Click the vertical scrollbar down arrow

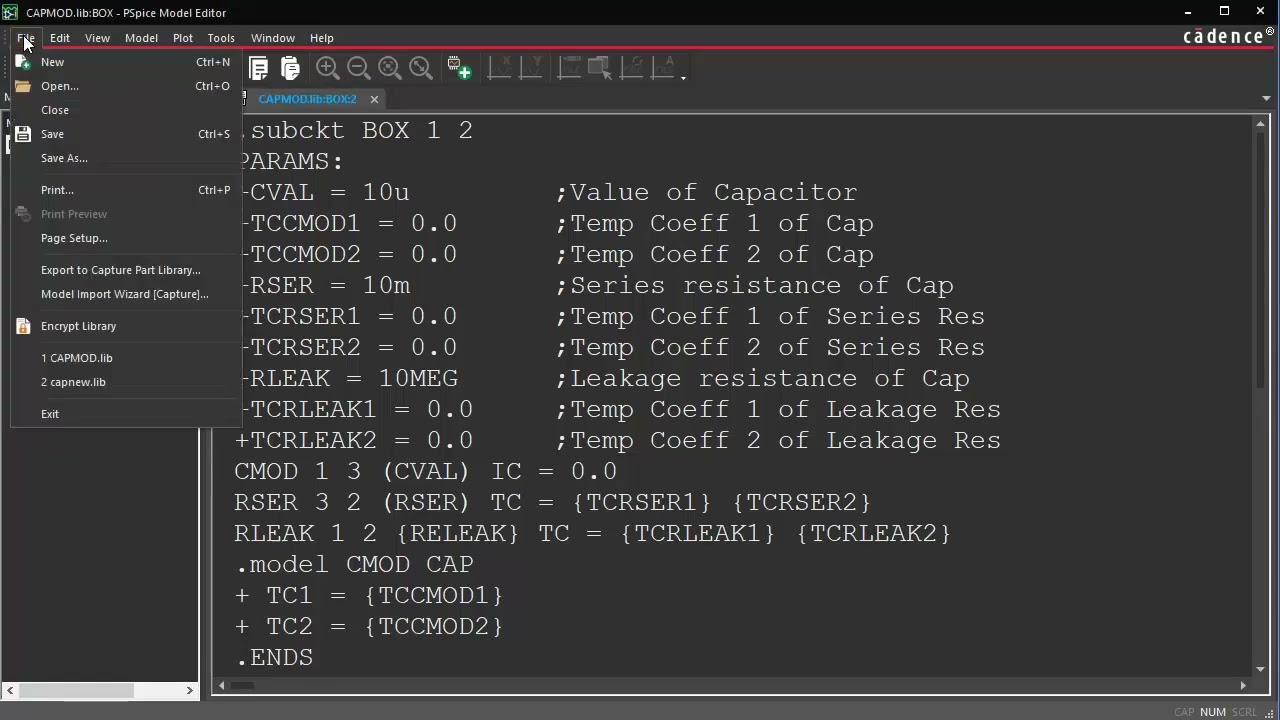tap(1261, 669)
